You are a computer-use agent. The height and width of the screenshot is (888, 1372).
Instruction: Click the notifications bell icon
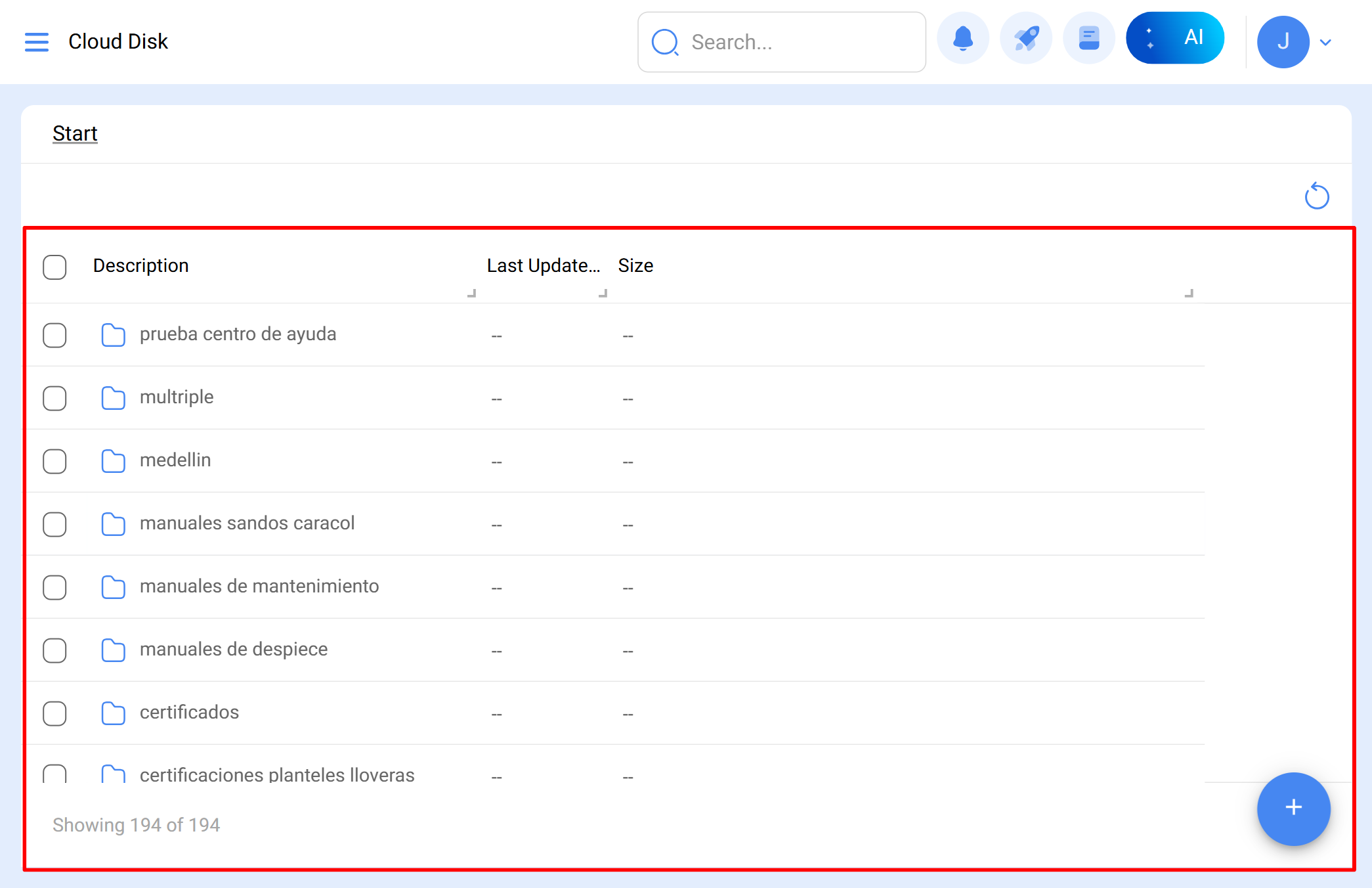click(x=962, y=39)
